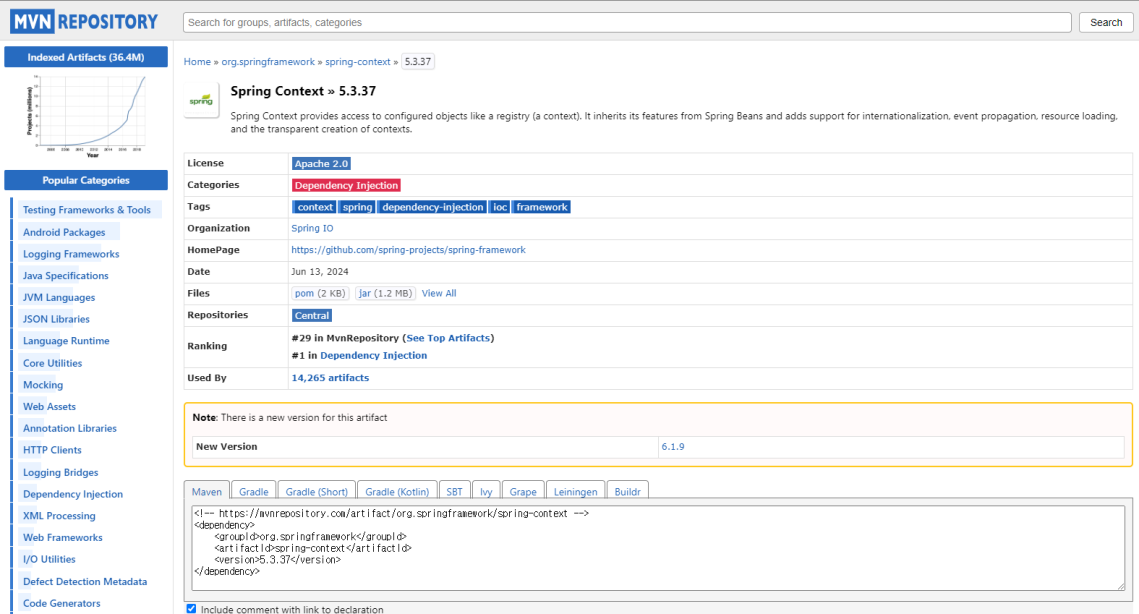Open the Spring IO organization link
1139x614 pixels.
(312, 228)
